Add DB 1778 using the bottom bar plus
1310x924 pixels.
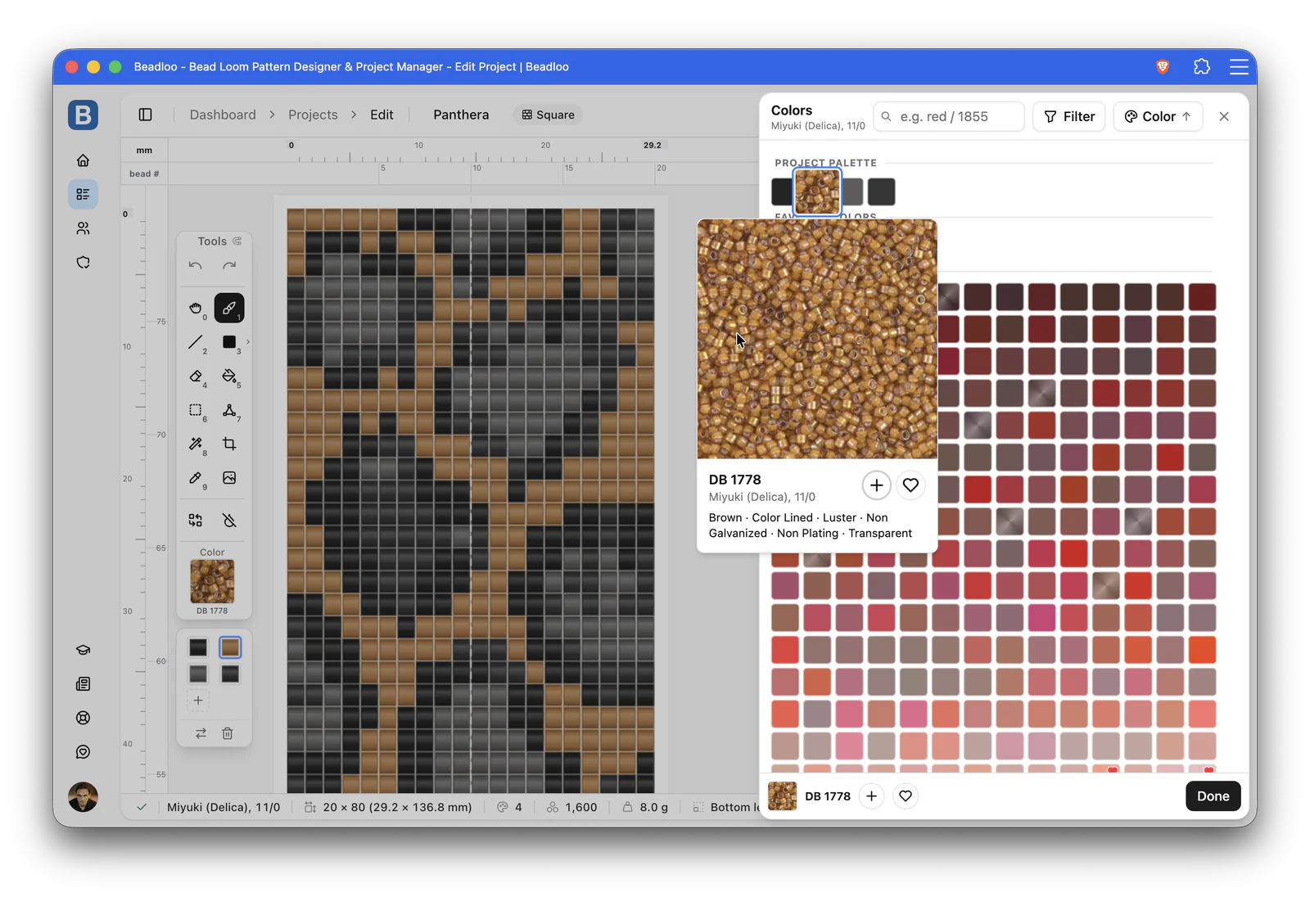coord(872,796)
